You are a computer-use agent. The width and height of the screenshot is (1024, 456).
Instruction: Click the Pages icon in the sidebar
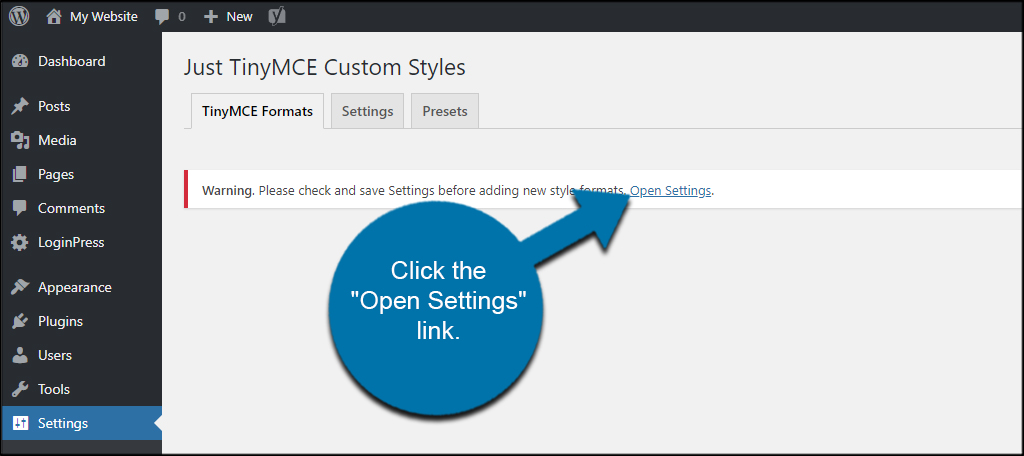tap(20, 174)
